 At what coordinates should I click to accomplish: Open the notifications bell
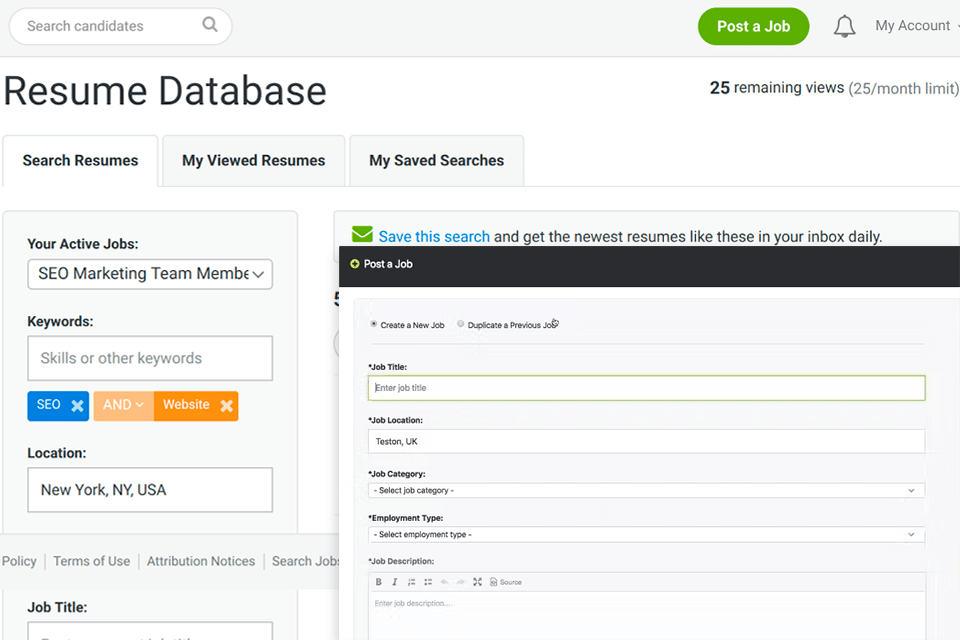(x=844, y=27)
